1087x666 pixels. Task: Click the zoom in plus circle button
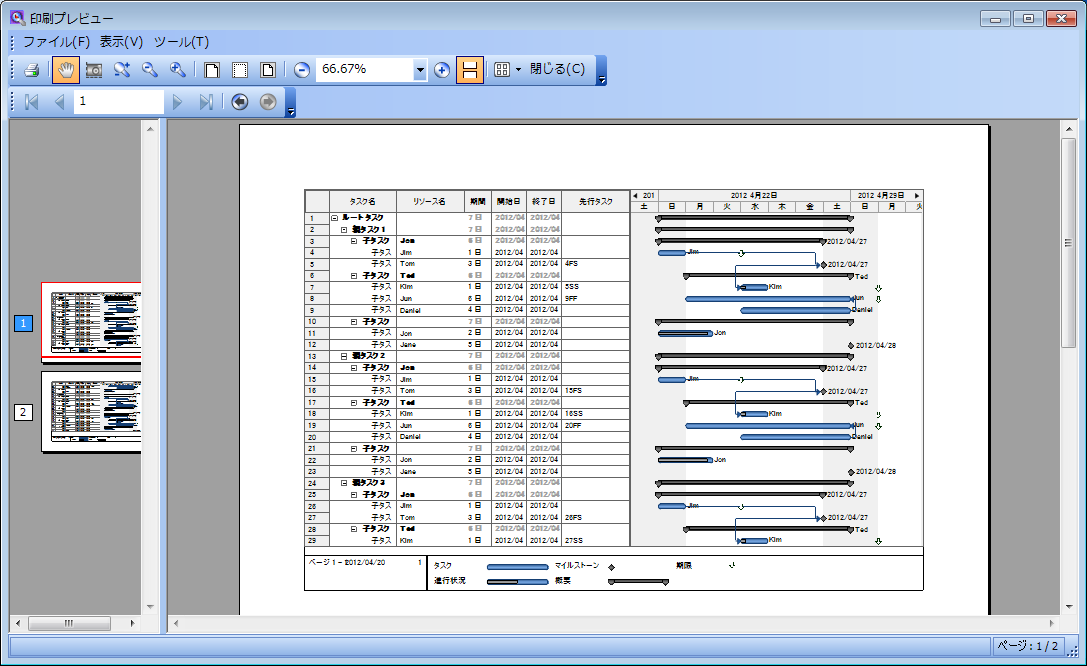[442, 70]
